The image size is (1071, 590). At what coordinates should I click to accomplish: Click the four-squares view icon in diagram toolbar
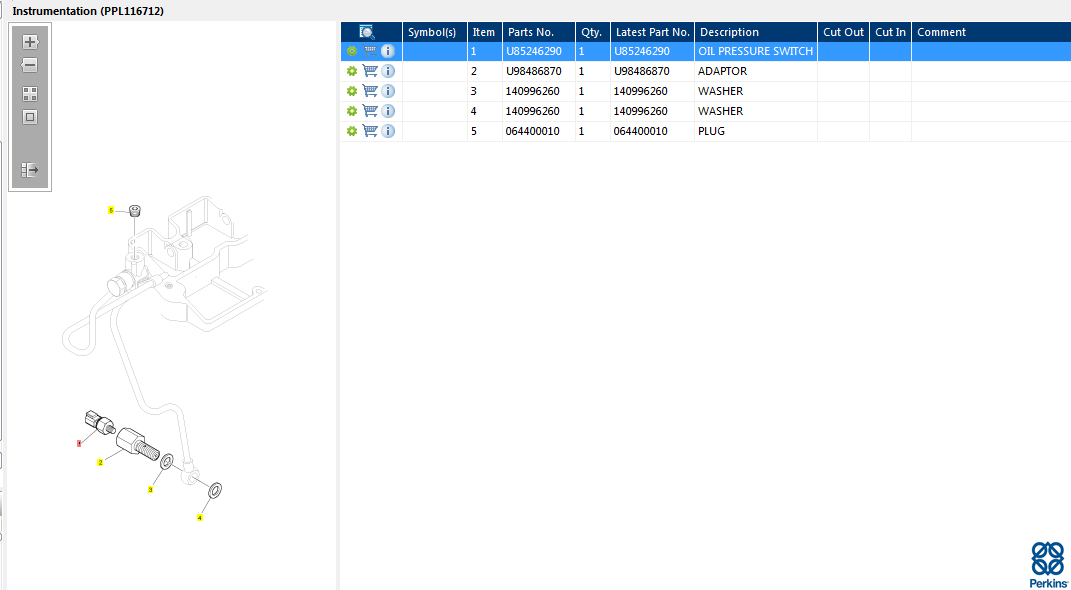pos(30,94)
